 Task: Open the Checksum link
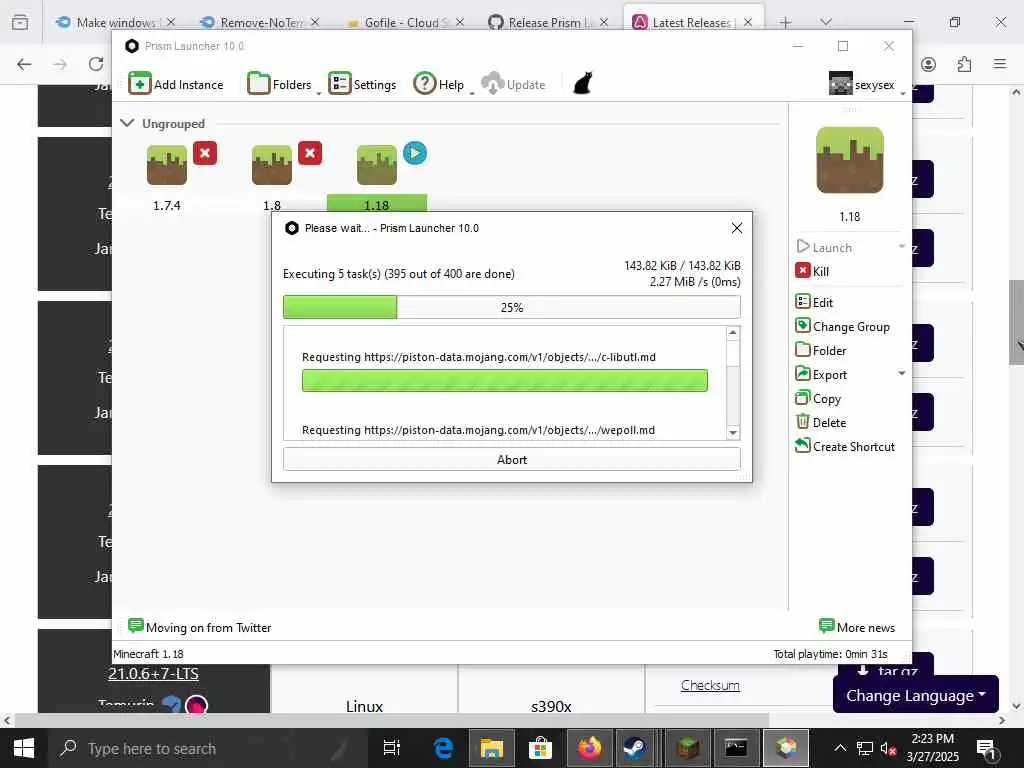pos(710,685)
